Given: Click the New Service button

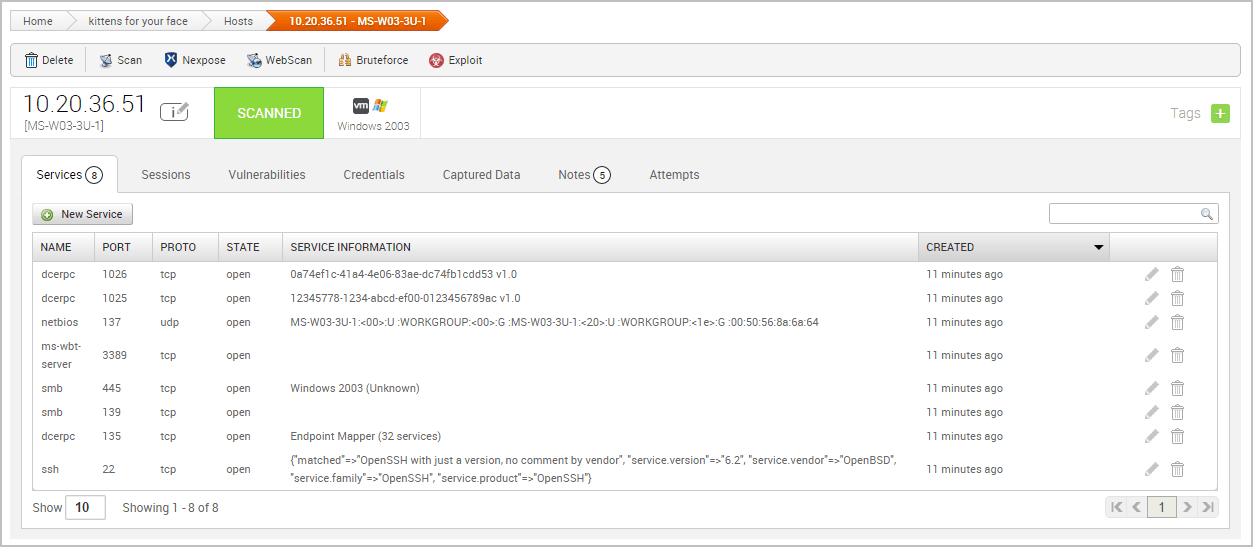Looking at the screenshot, I should click(x=83, y=214).
